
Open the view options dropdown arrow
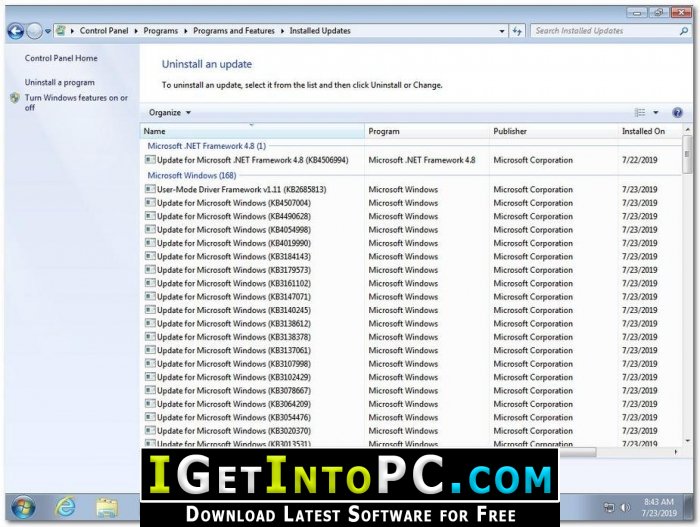[656, 113]
